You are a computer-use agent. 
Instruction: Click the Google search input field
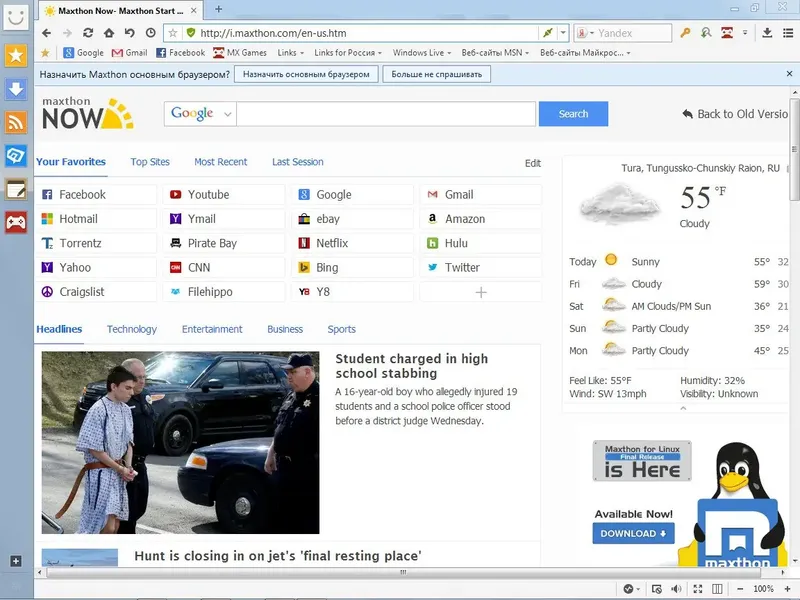[386, 114]
